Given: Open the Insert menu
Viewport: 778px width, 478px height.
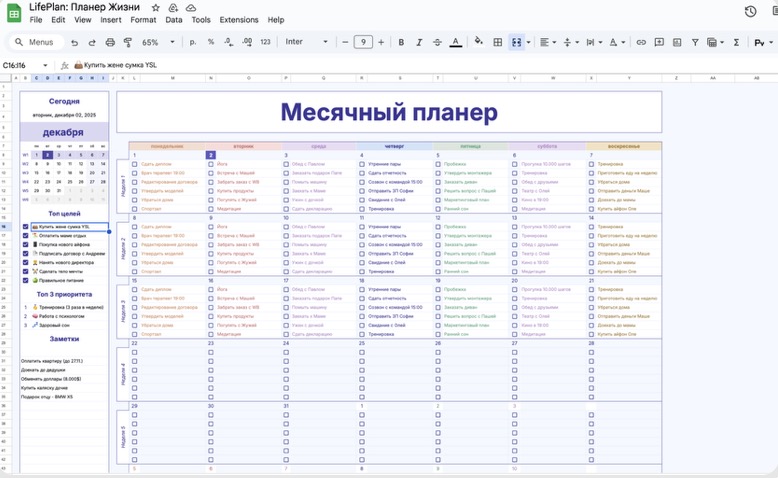Looking at the screenshot, I should (x=111, y=20).
